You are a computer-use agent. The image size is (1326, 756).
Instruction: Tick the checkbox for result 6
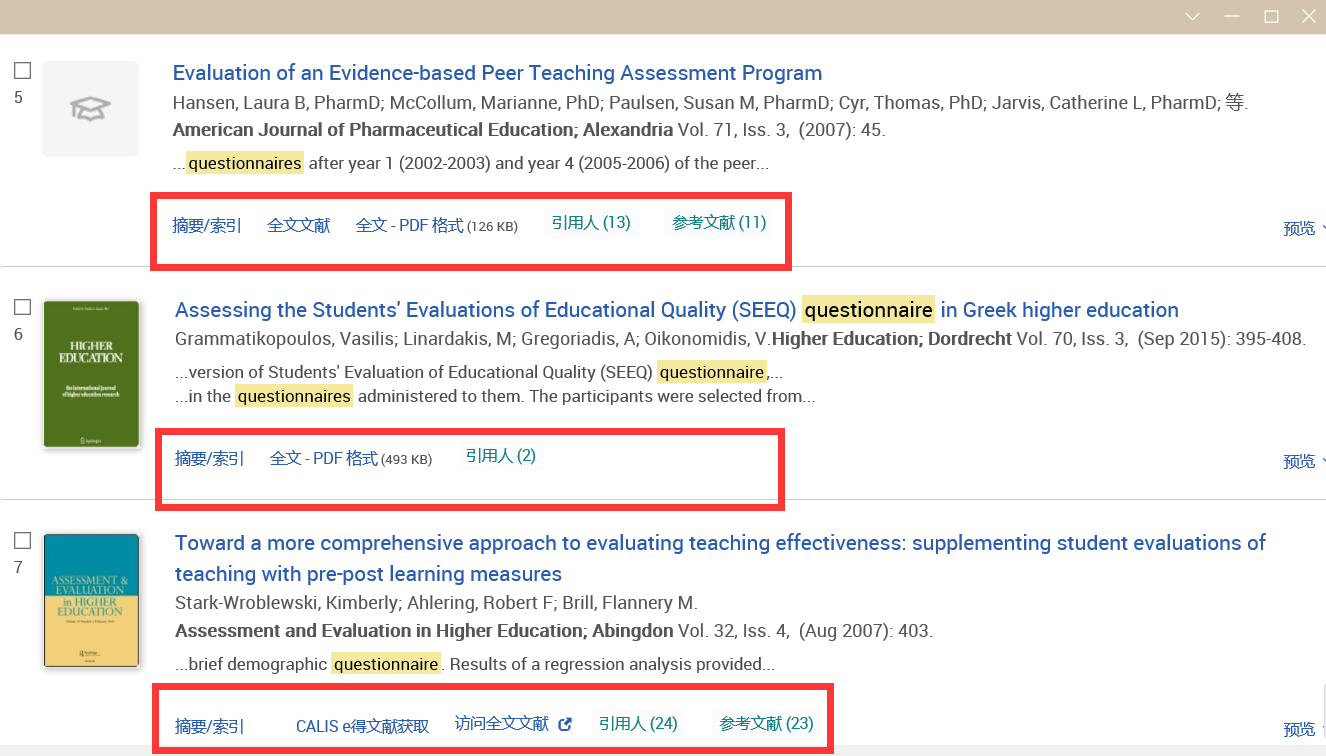22,307
